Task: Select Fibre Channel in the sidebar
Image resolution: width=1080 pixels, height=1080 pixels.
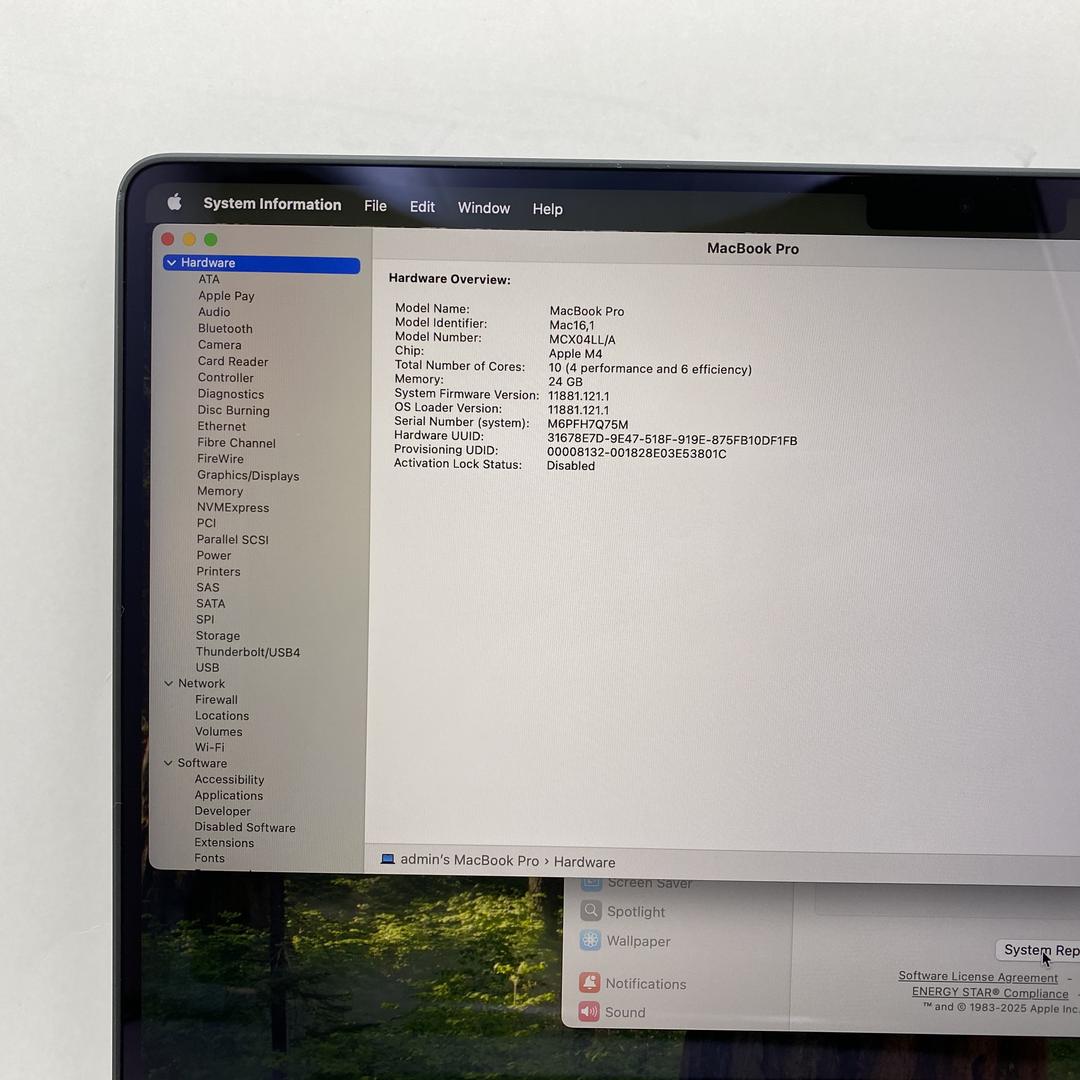Action: (236, 443)
